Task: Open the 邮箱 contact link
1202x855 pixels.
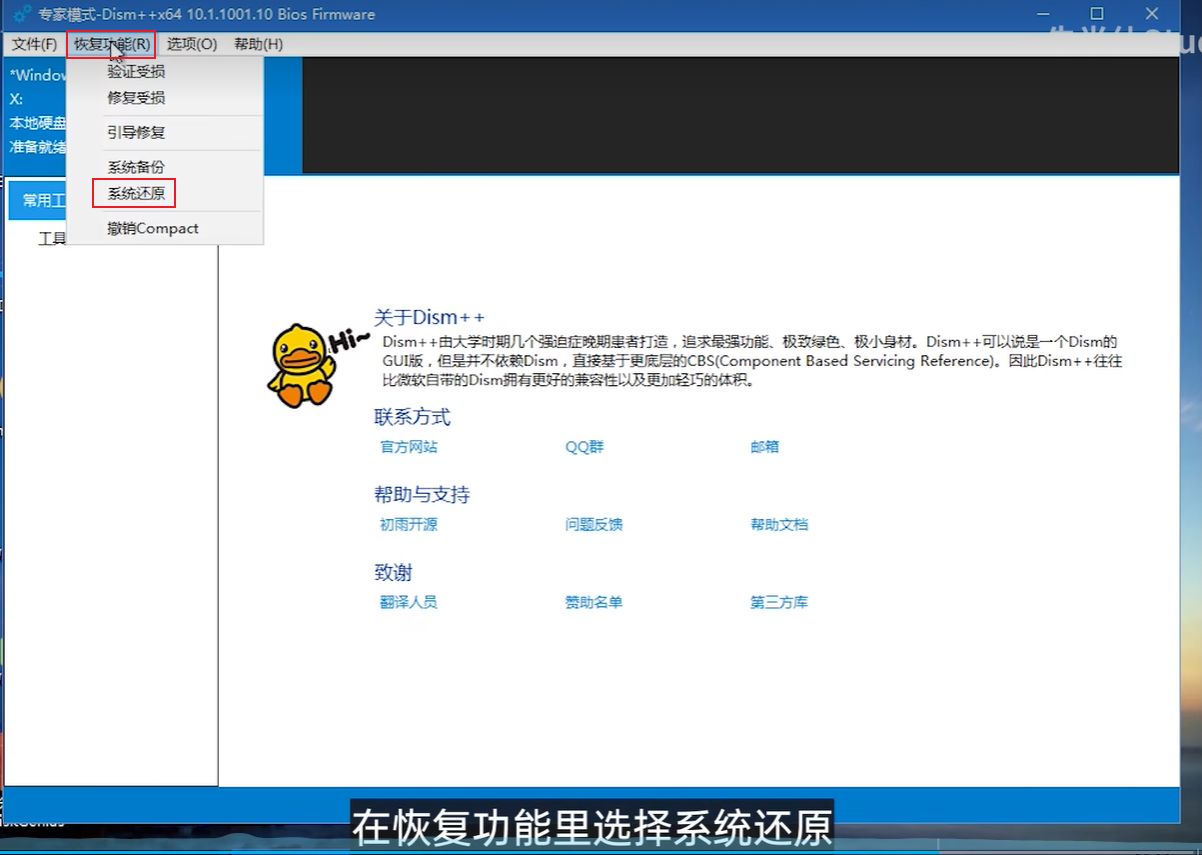Action: pyautogui.click(x=764, y=447)
